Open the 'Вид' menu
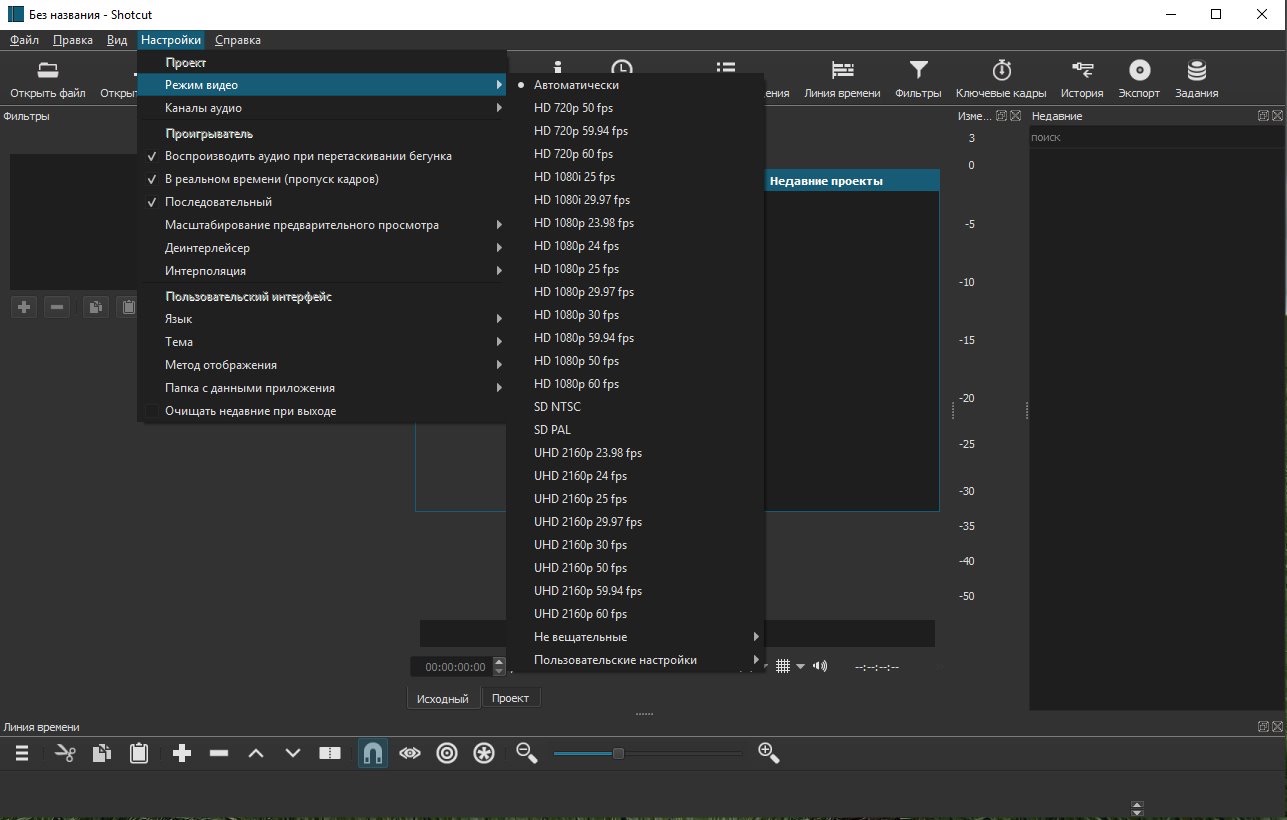Viewport: 1287px width, 820px height. pos(117,40)
